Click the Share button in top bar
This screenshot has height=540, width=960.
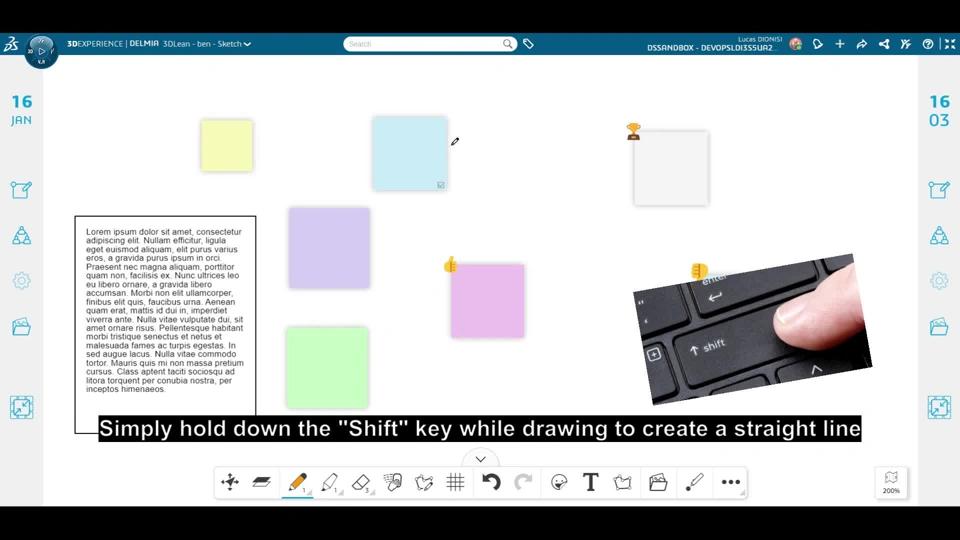click(884, 44)
